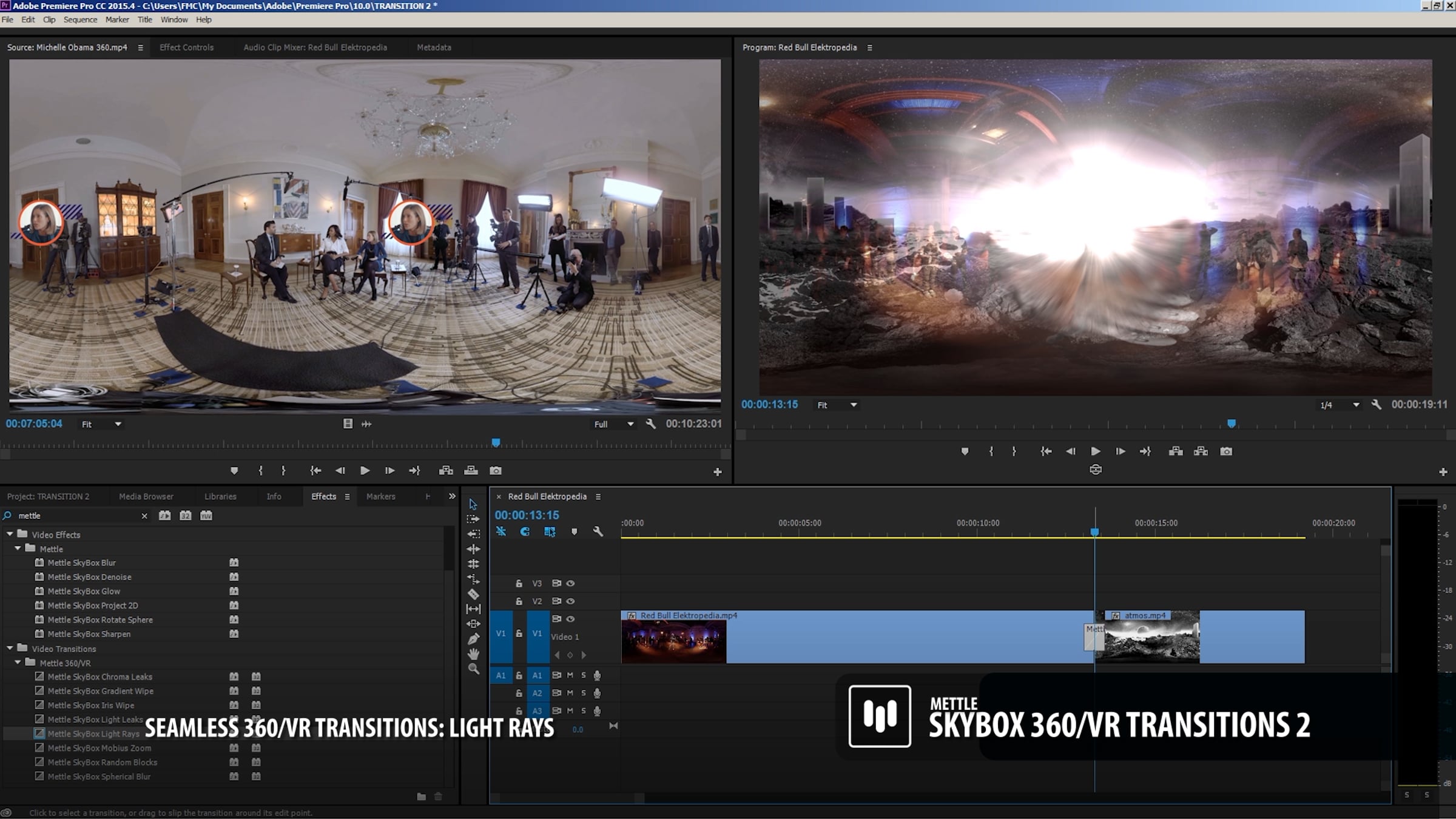Viewport: 1456px width, 819px height.
Task: Select the Track Select Forward tool
Action: point(473,519)
